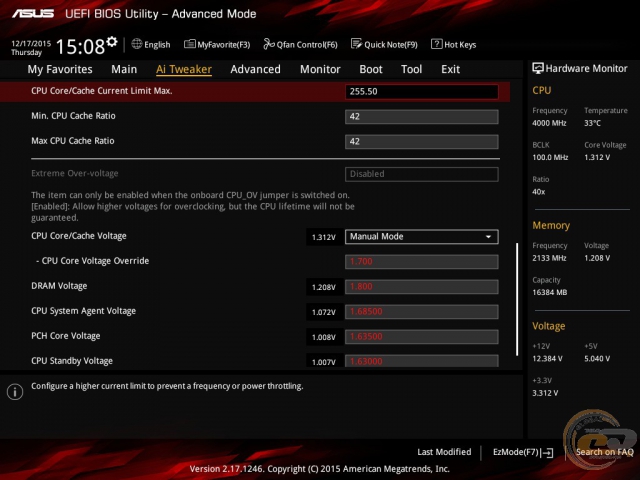Click Last Modified
The width and height of the screenshot is (640, 480).
(444, 452)
